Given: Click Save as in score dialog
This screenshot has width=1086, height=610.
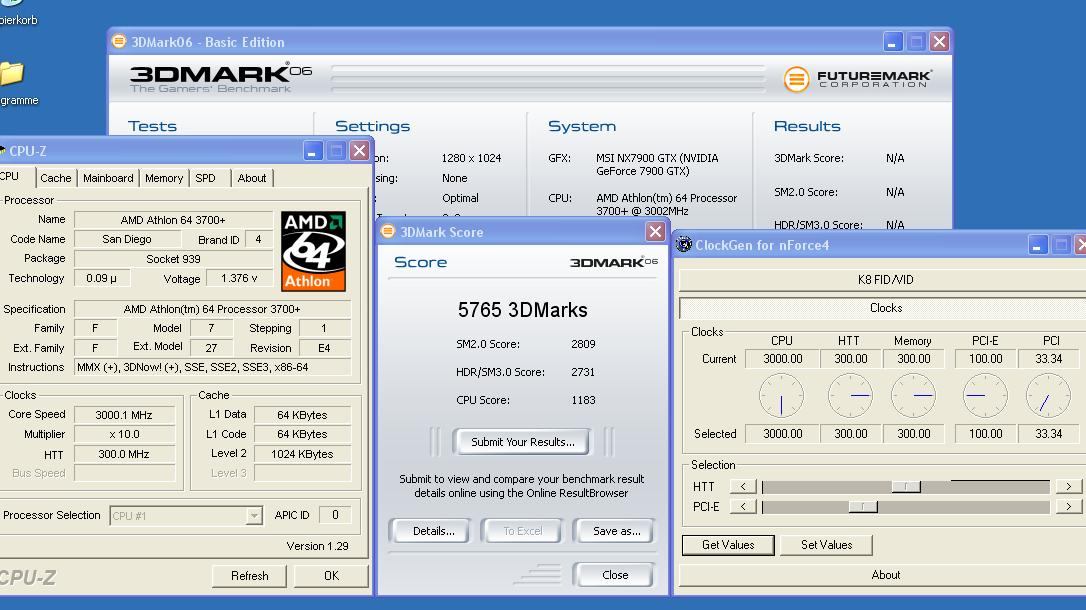Looking at the screenshot, I should pyautogui.click(x=616, y=531).
